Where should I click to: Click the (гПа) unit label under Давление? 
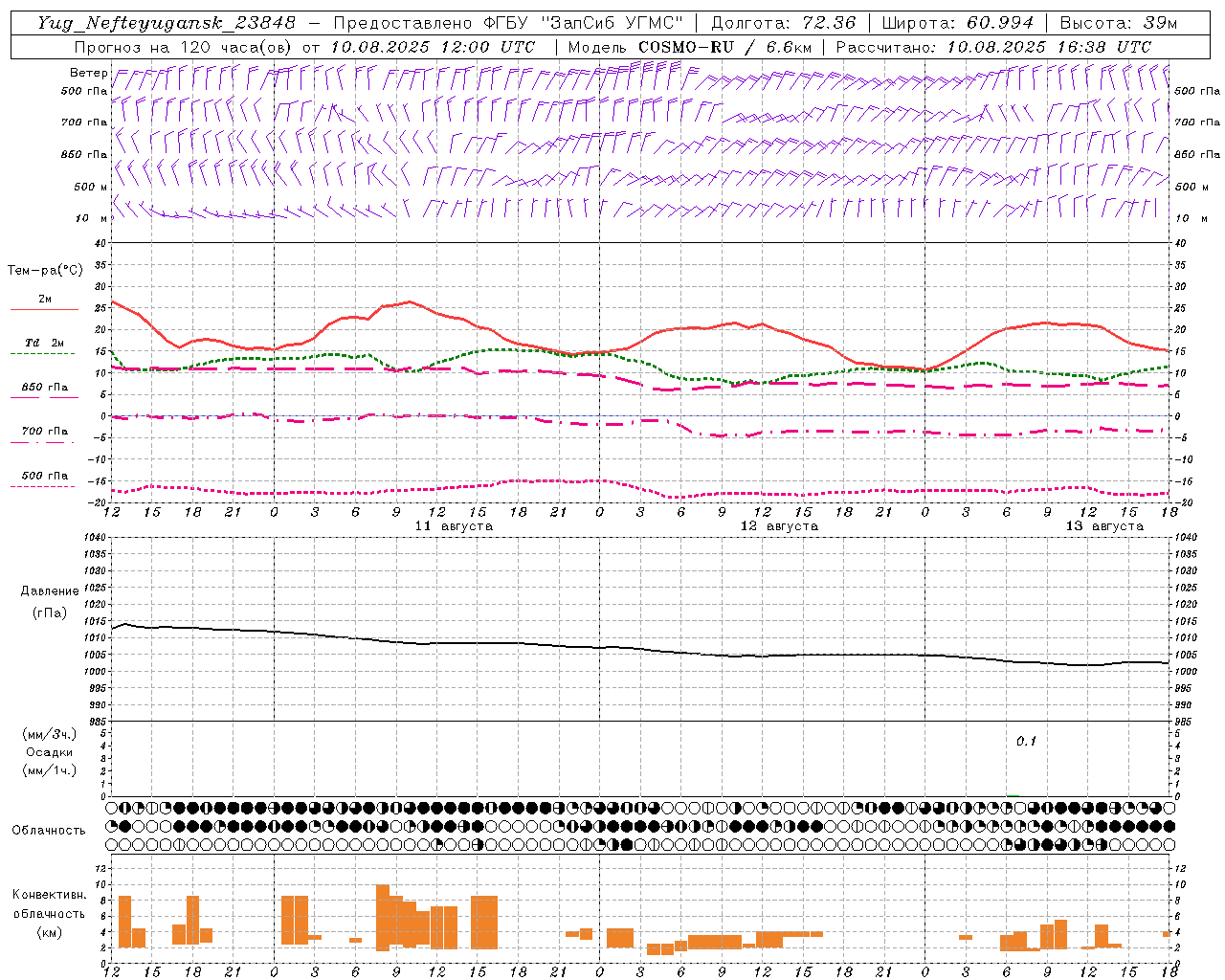pyautogui.click(x=50, y=612)
